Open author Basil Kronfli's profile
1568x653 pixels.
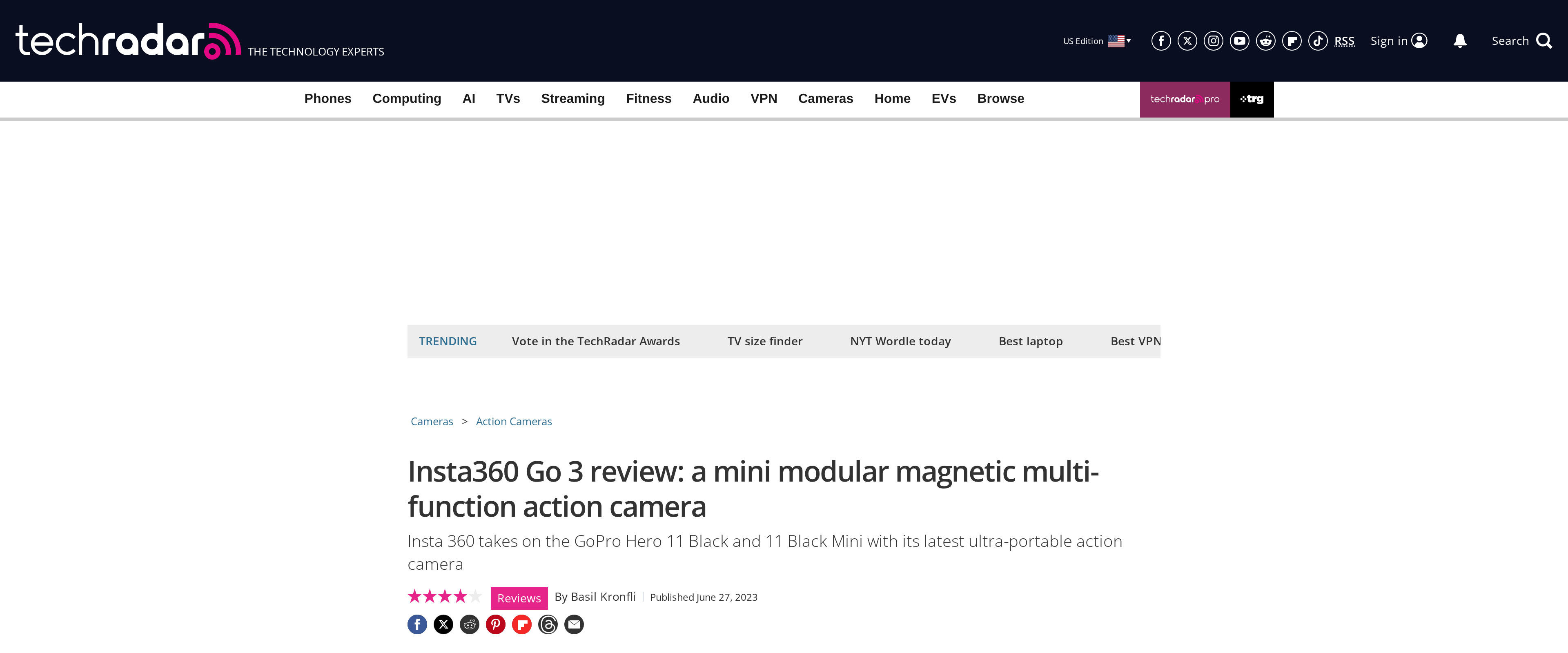point(603,596)
